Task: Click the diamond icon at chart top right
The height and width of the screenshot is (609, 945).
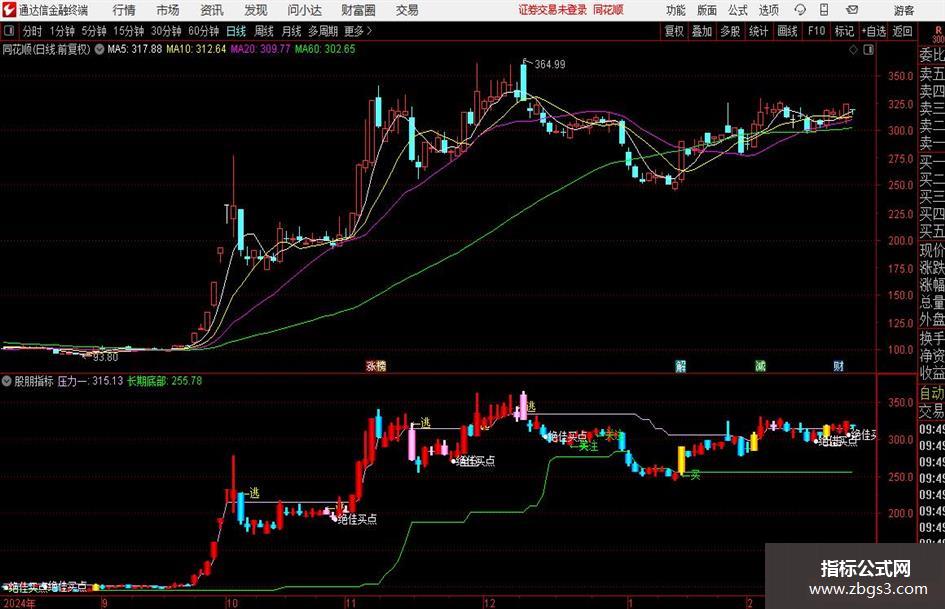Action: (x=853, y=50)
